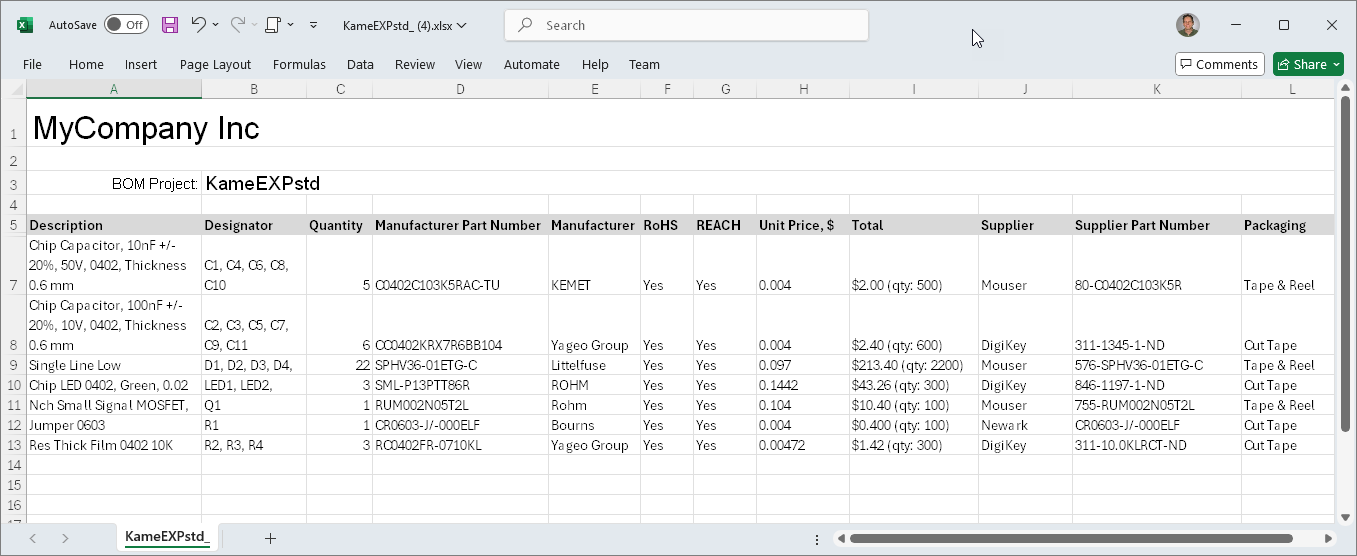Open the Comments pane button
Screen dimensions: 1357x556
click(x=1219, y=64)
